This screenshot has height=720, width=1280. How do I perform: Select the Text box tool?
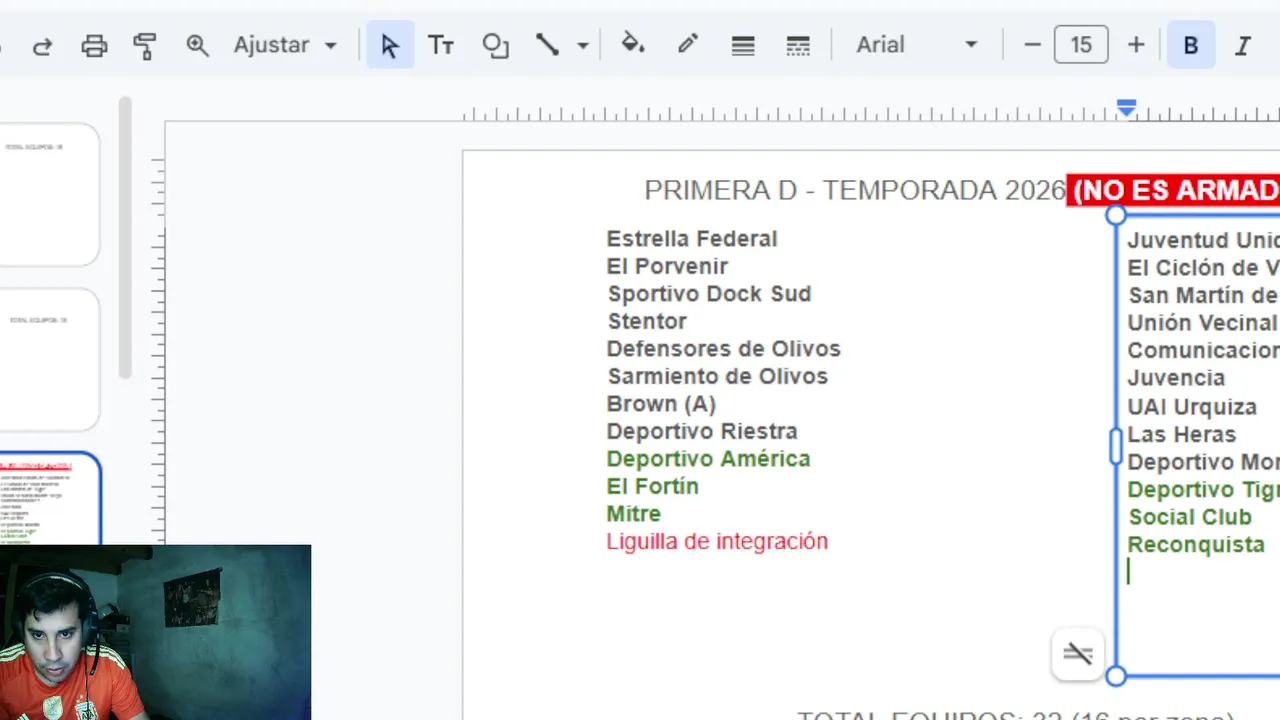coord(441,45)
